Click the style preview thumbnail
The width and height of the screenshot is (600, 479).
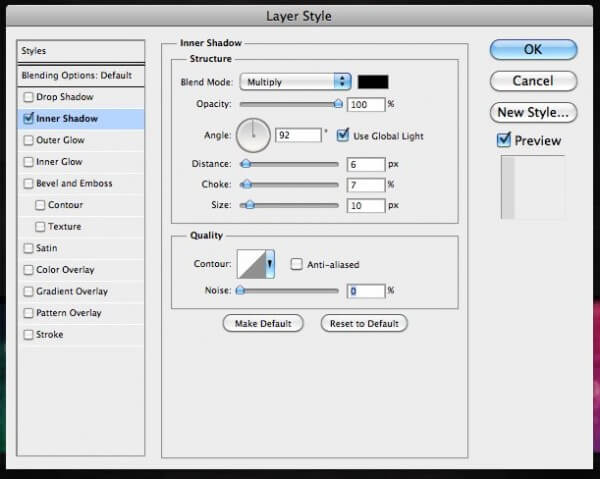[533, 187]
